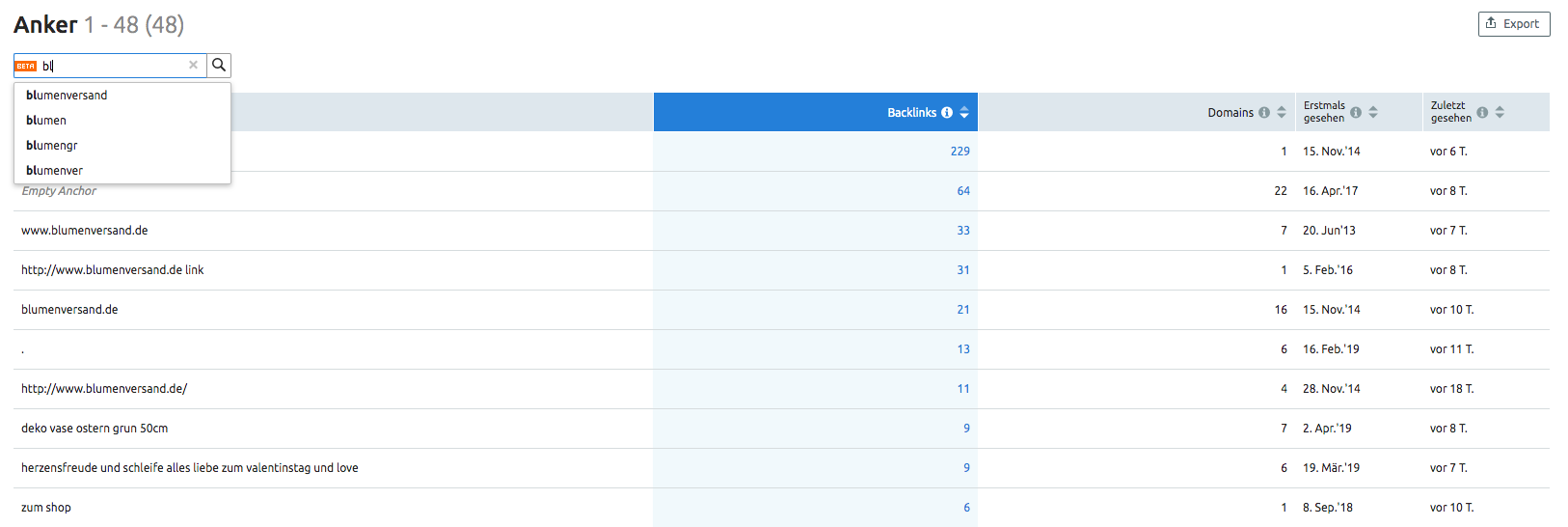Choose the 'blumengr' suggestion from the dropdown

click(x=122, y=145)
